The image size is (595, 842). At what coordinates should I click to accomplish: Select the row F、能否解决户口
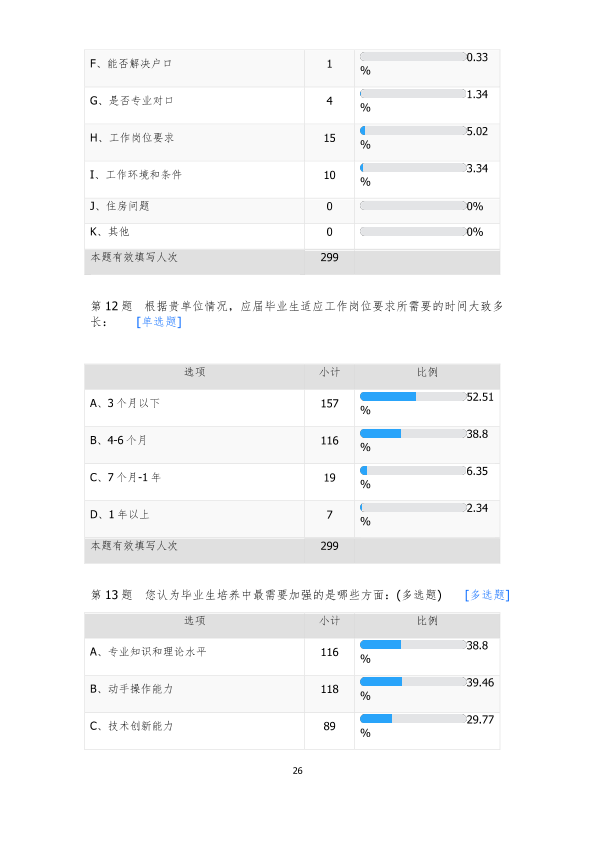[x=292, y=68]
